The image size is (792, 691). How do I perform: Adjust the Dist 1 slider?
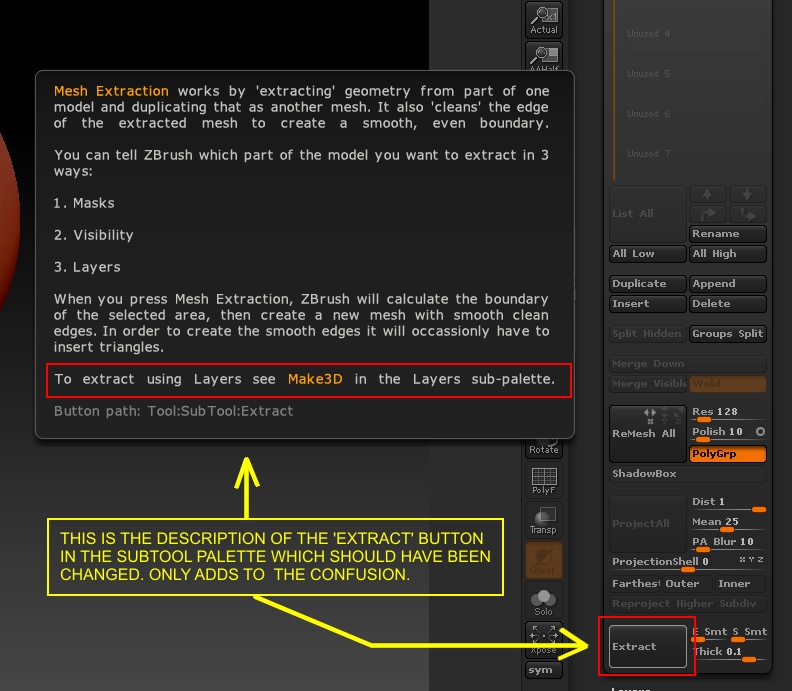(x=728, y=504)
